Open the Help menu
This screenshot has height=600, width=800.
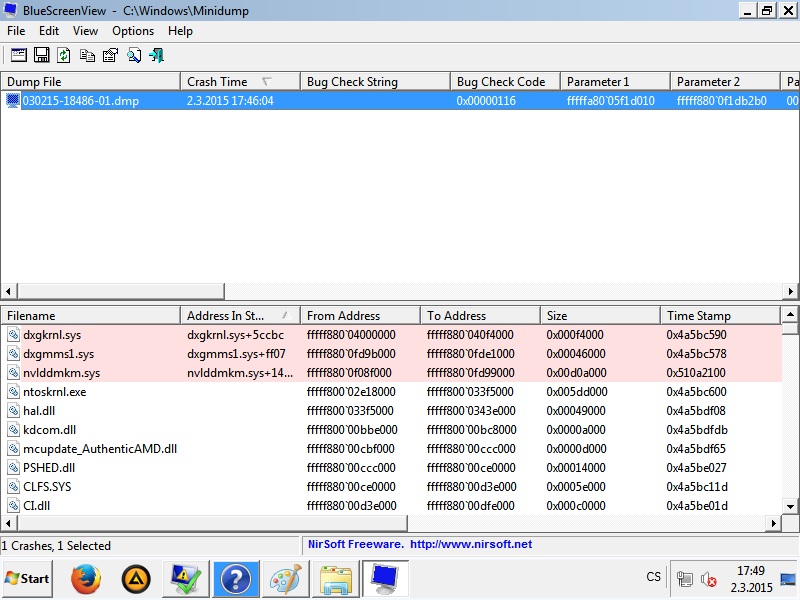(180, 31)
